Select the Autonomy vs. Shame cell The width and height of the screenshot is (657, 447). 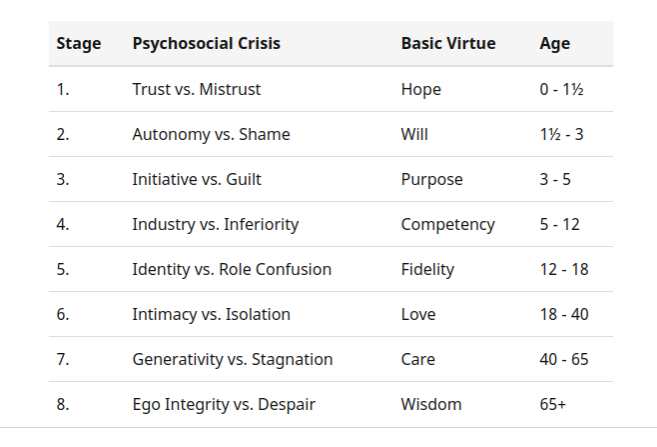[x=211, y=134]
